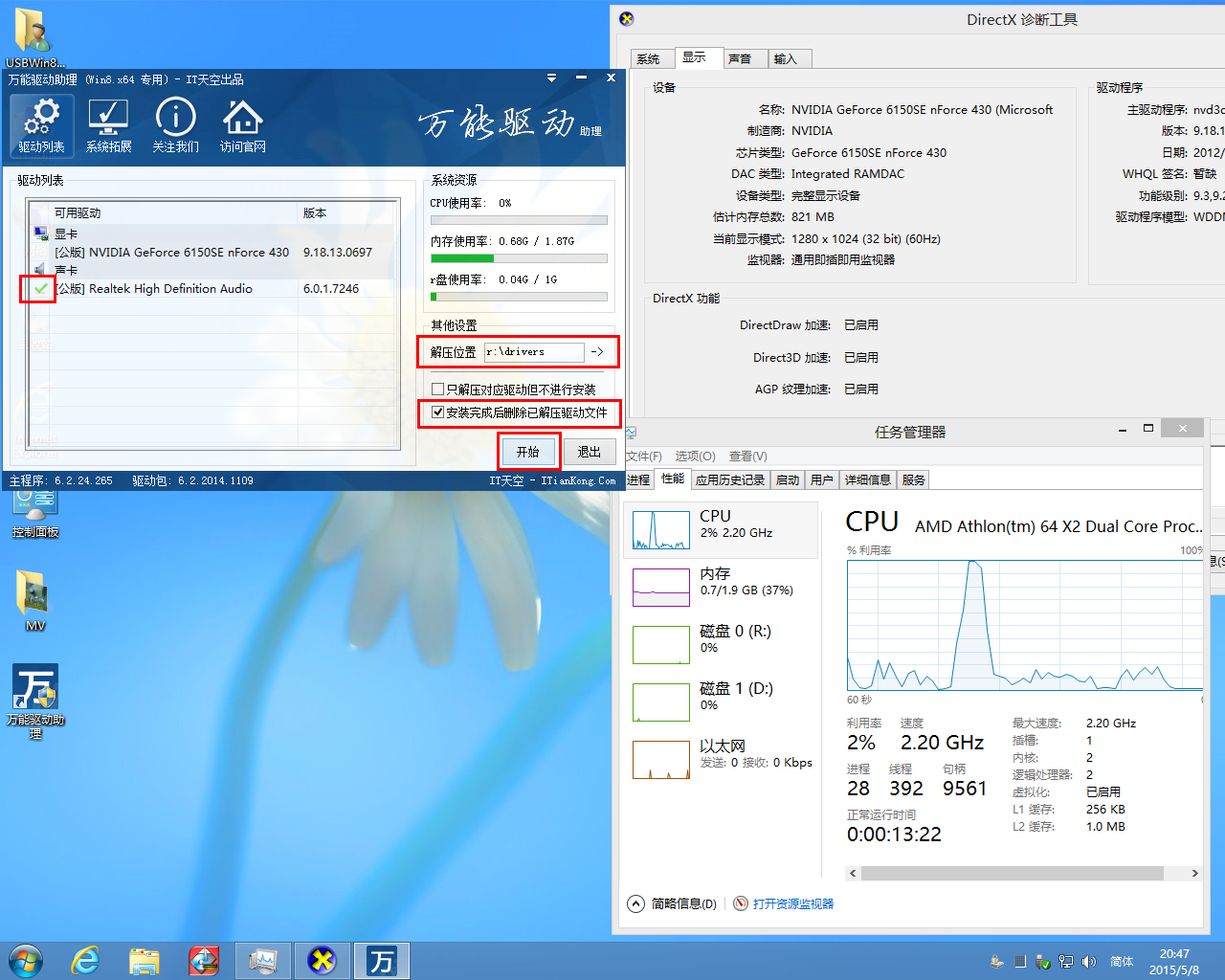Switch to the 详细信息 tab in 任务管理器
This screenshot has width=1225, height=980.
point(868,480)
